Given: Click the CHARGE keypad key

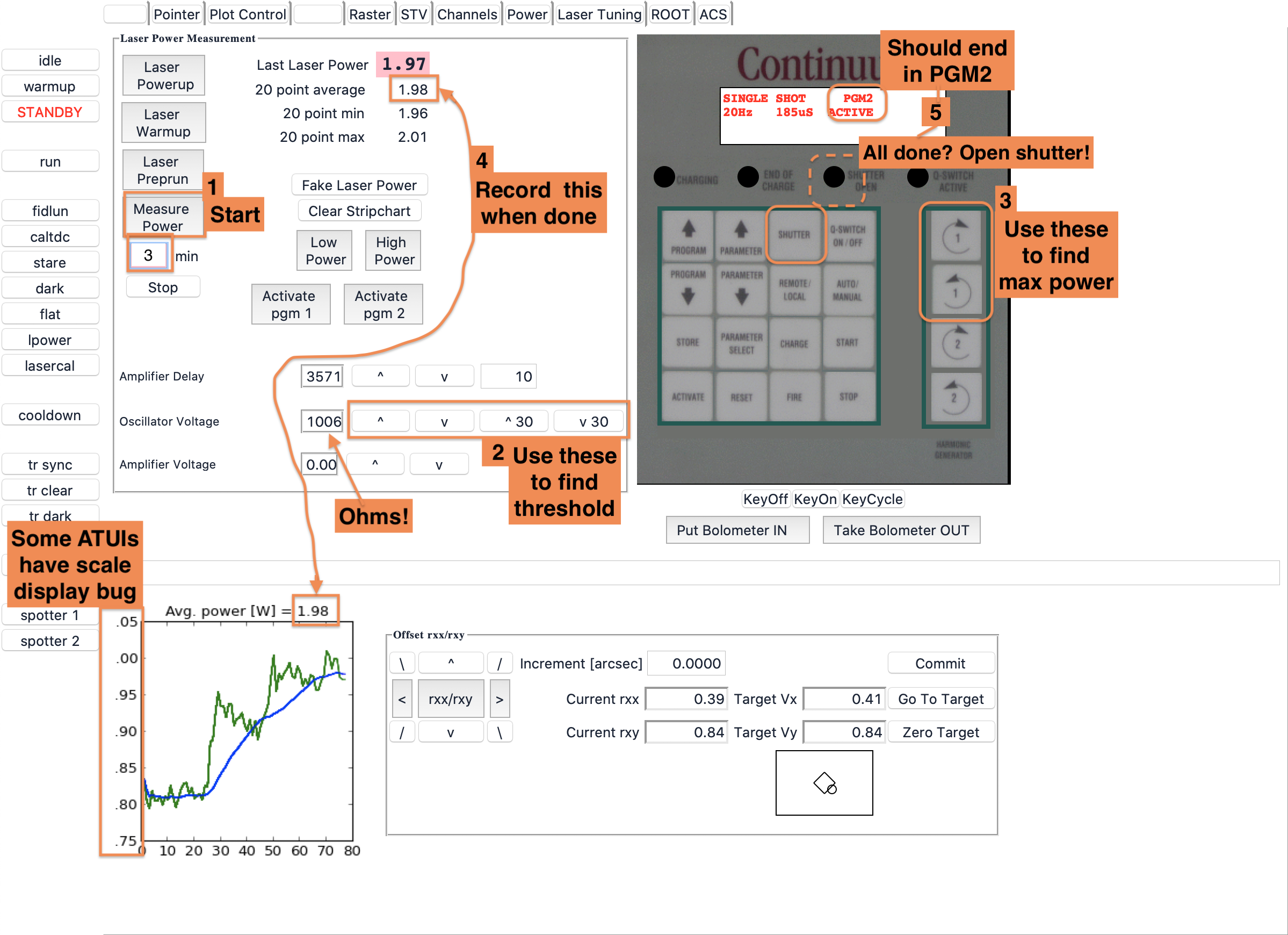Looking at the screenshot, I should click(x=794, y=342).
